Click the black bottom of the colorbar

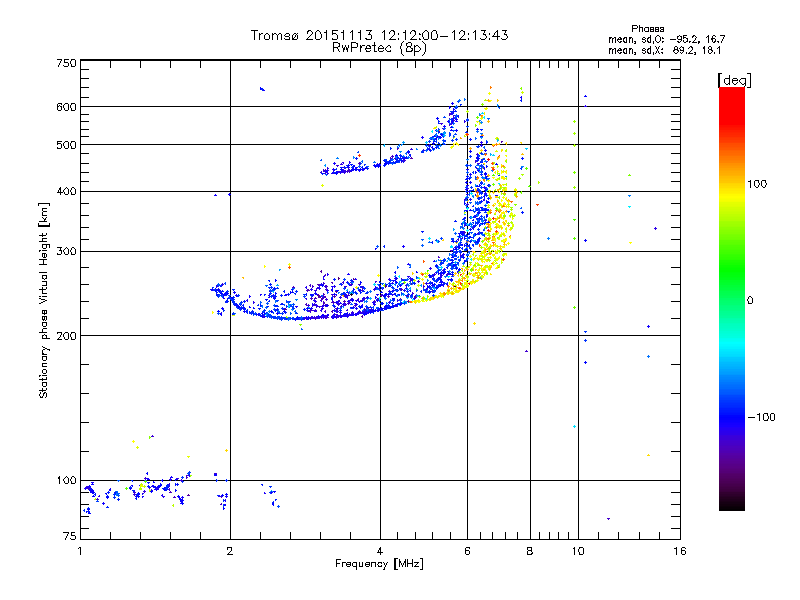click(x=732, y=504)
